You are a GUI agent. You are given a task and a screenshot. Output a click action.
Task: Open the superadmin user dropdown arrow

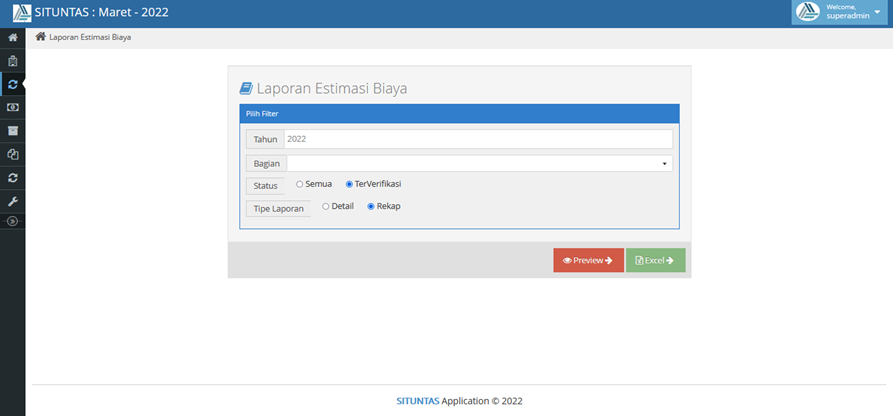click(877, 12)
